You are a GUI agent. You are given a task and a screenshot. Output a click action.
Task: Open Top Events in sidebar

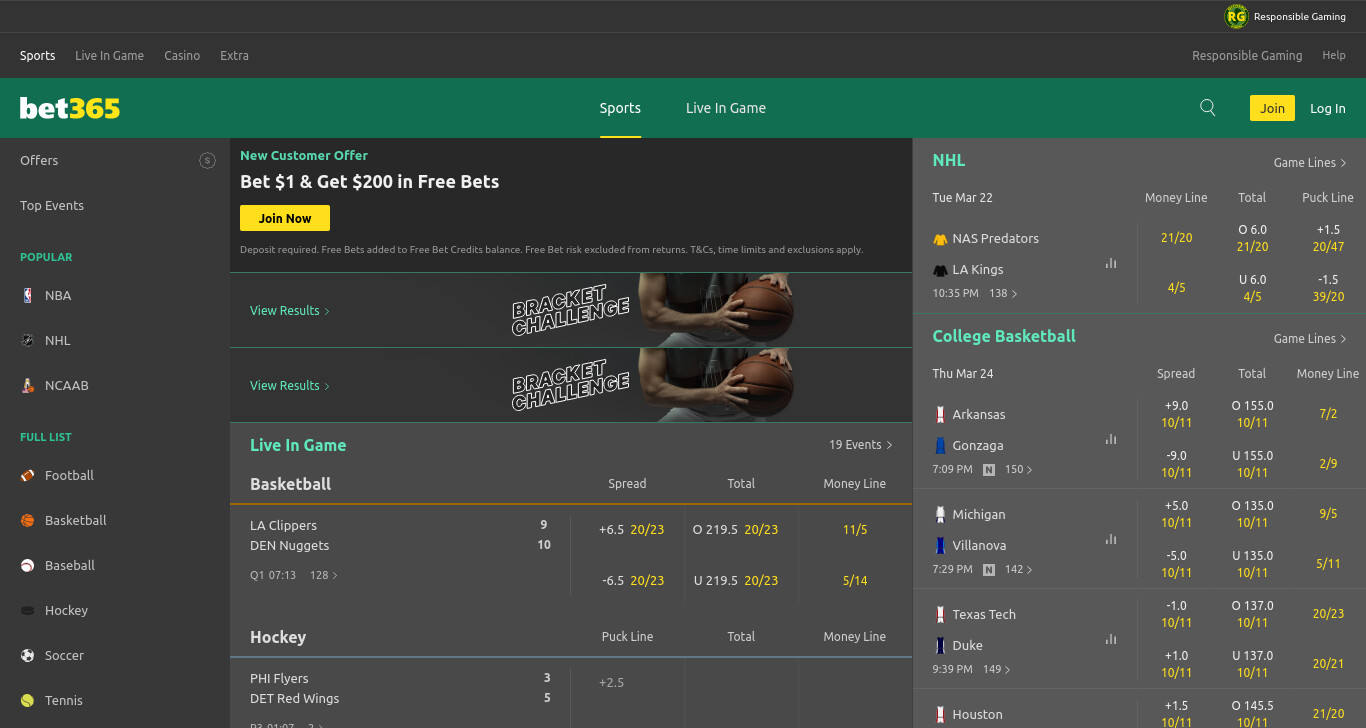(52, 205)
